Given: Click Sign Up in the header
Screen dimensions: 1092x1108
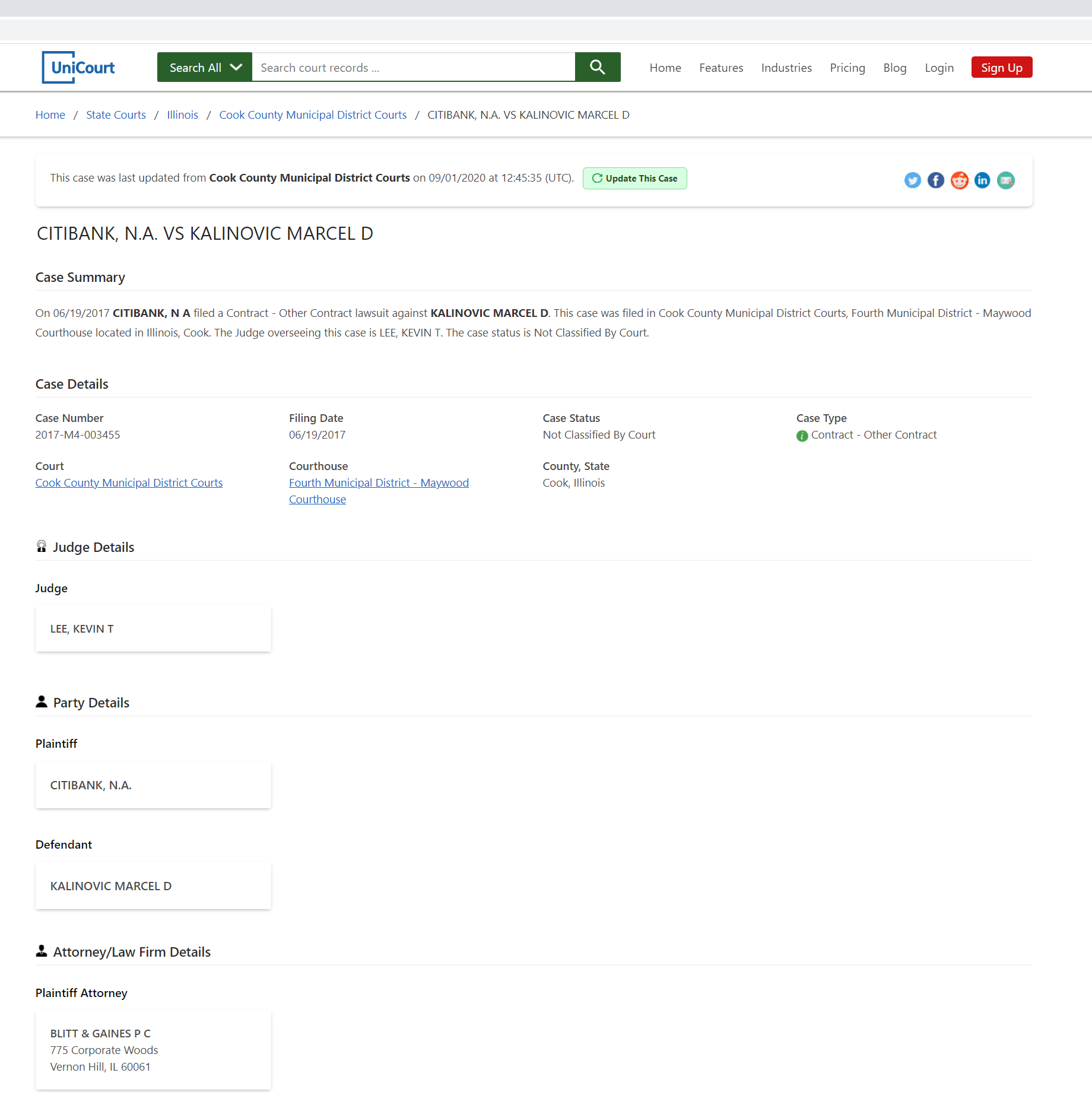Looking at the screenshot, I should click(x=1001, y=67).
